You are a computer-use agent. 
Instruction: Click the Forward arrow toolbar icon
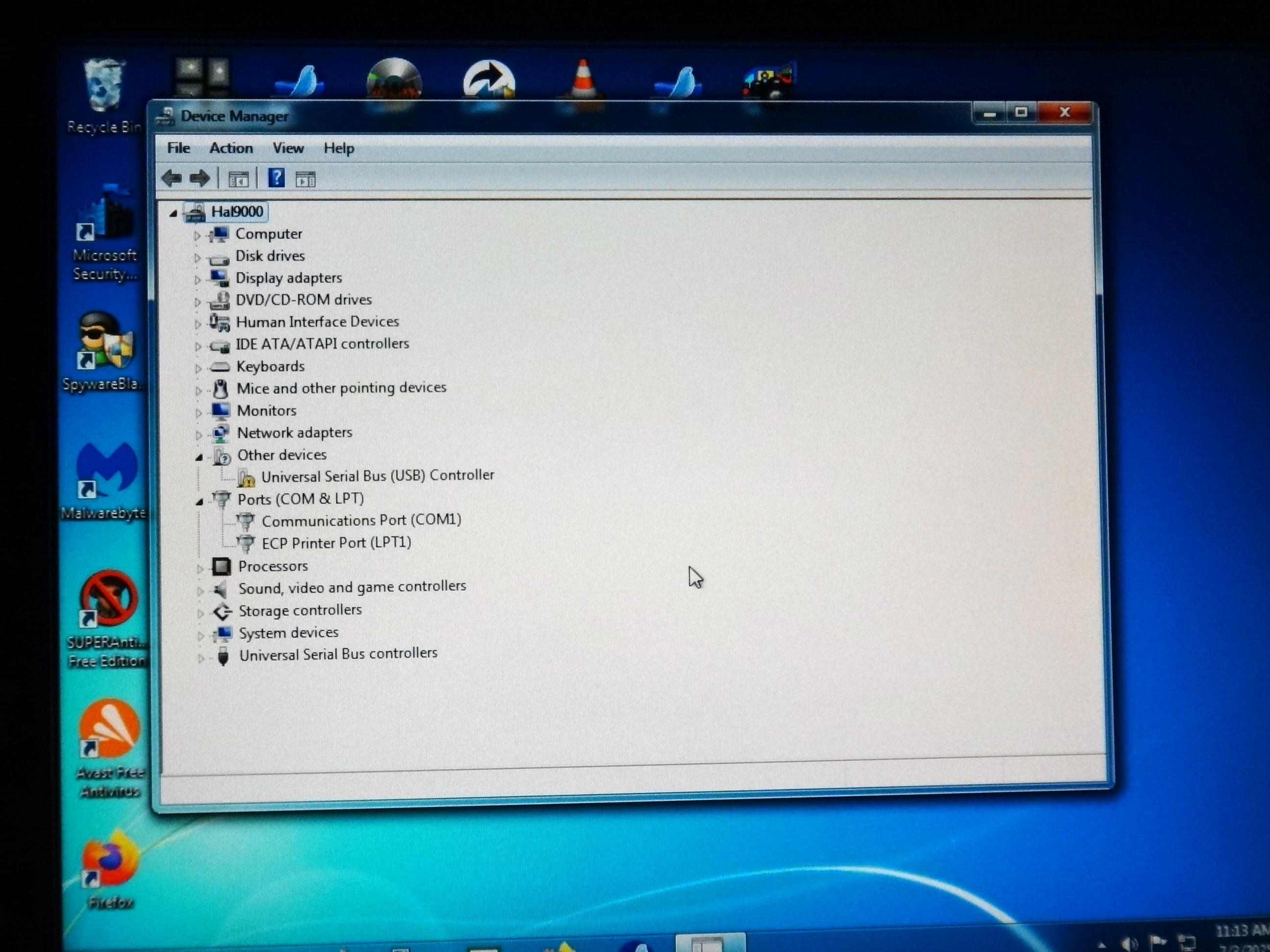click(x=200, y=178)
